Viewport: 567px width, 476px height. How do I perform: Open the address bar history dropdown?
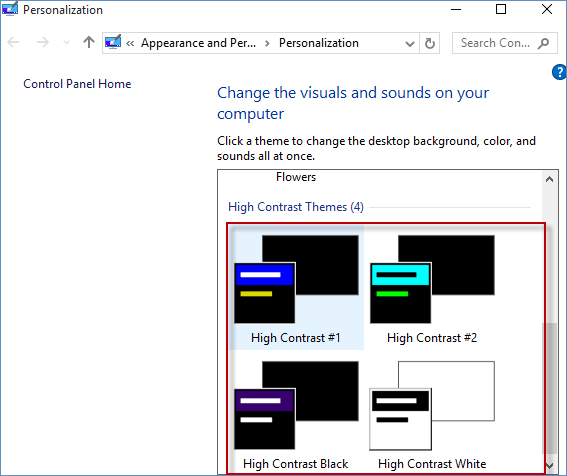410,44
